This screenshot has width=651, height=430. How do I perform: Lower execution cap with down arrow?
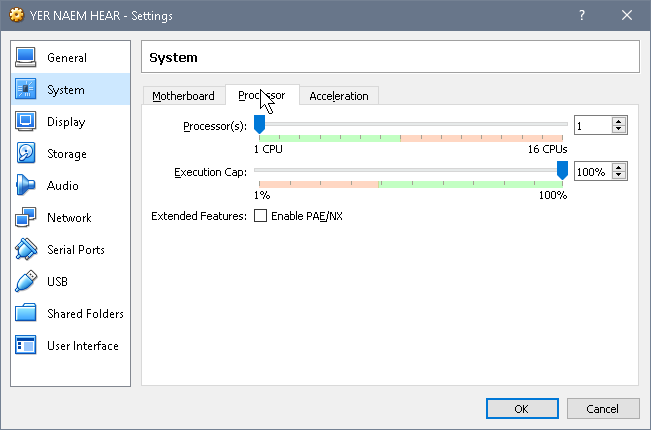(x=619, y=175)
